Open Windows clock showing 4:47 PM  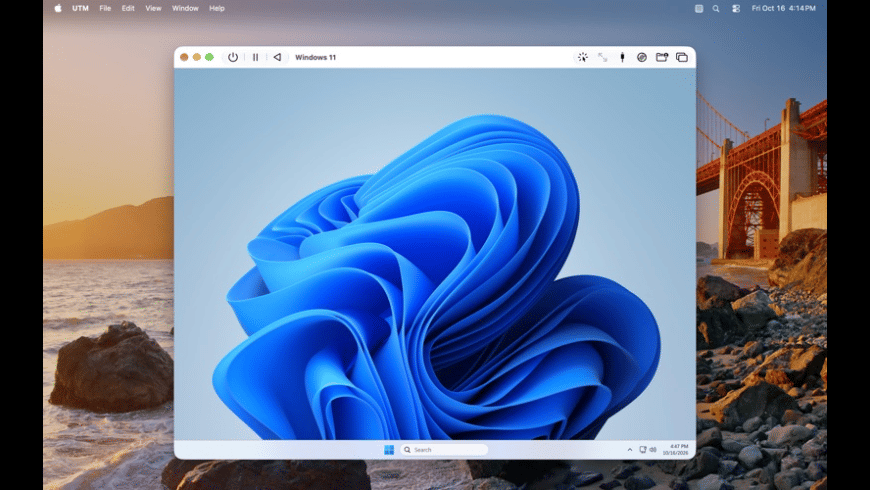tap(675, 449)
